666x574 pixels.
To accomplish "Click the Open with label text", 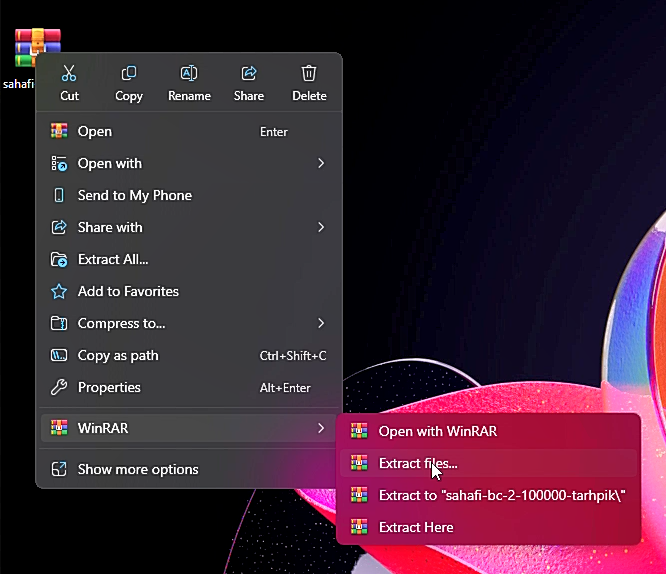I will [x=110, y=164].
